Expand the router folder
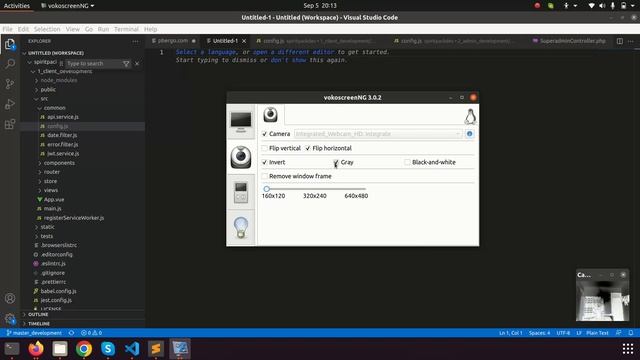 (52, 172)
